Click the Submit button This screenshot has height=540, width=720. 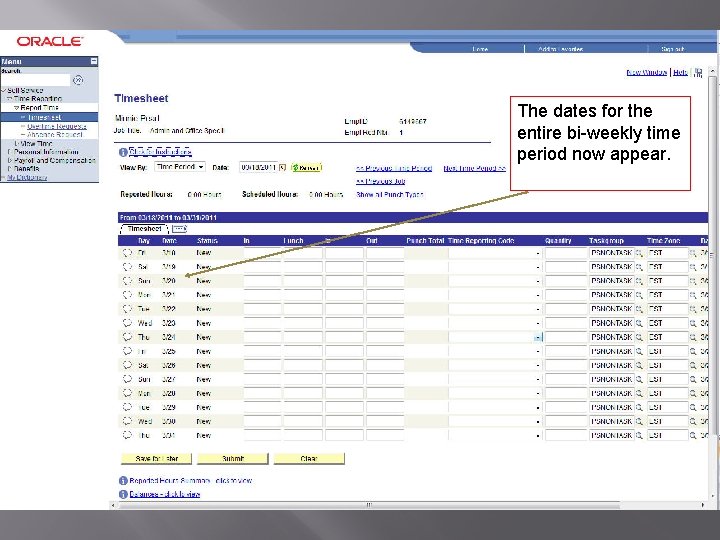click(x=233, y=458)
